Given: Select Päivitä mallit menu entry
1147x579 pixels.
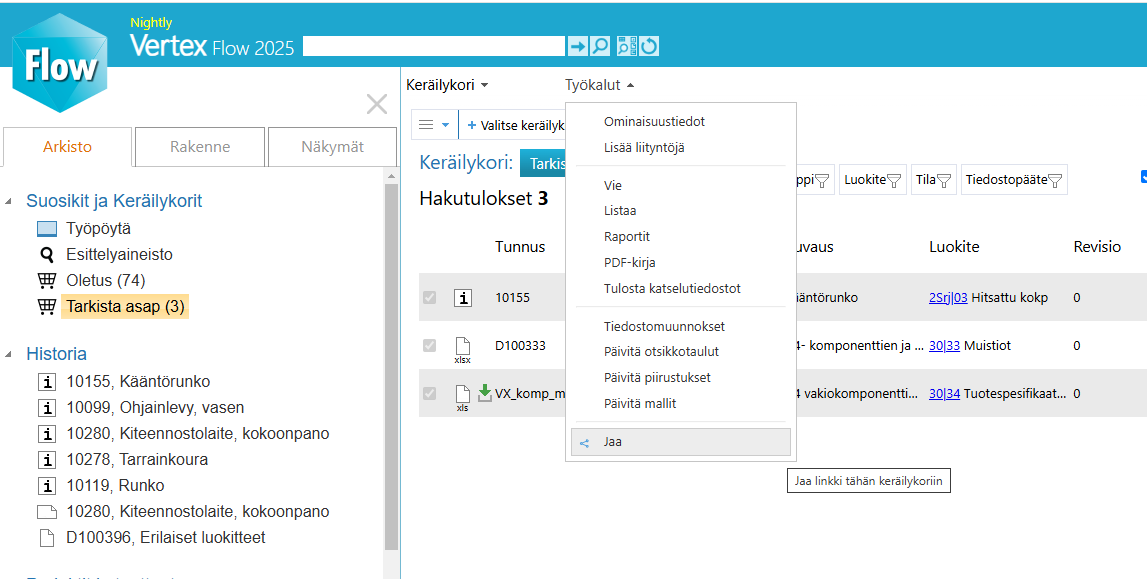Looking at the screenshot, I should pyautogui.click(x=639, y=404).
